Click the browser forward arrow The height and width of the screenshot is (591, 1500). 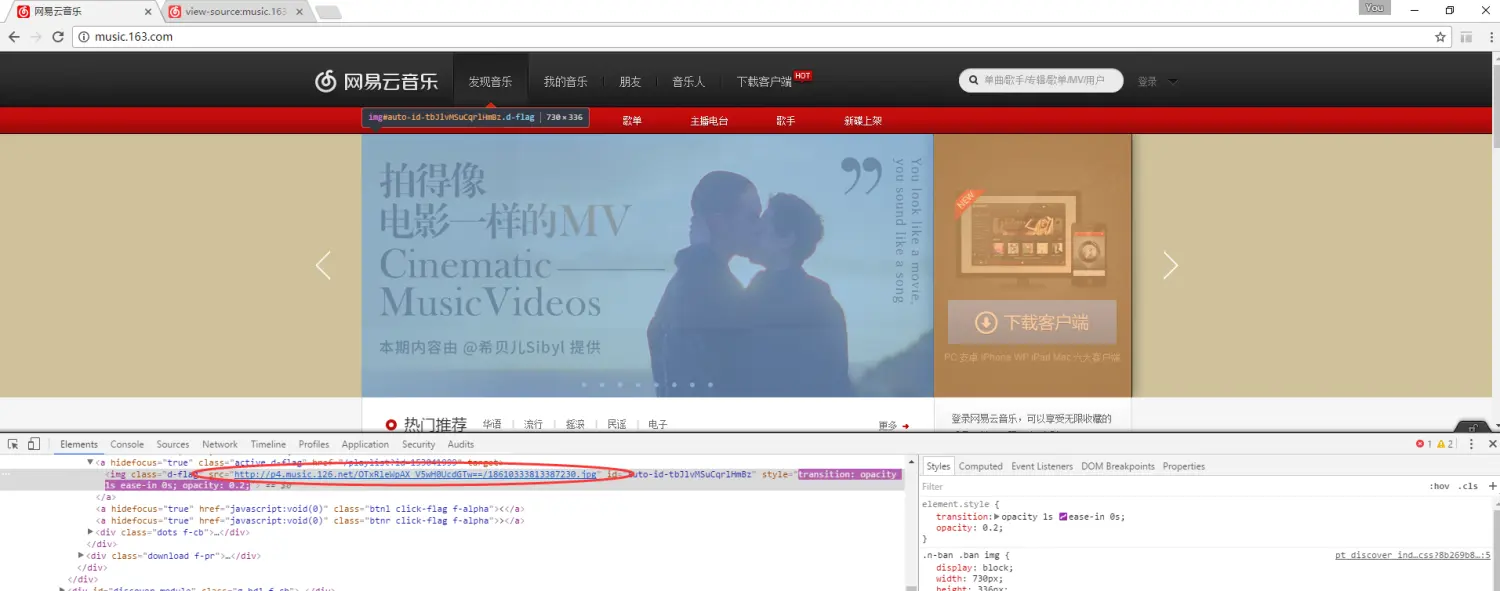(x=36, y=37)
